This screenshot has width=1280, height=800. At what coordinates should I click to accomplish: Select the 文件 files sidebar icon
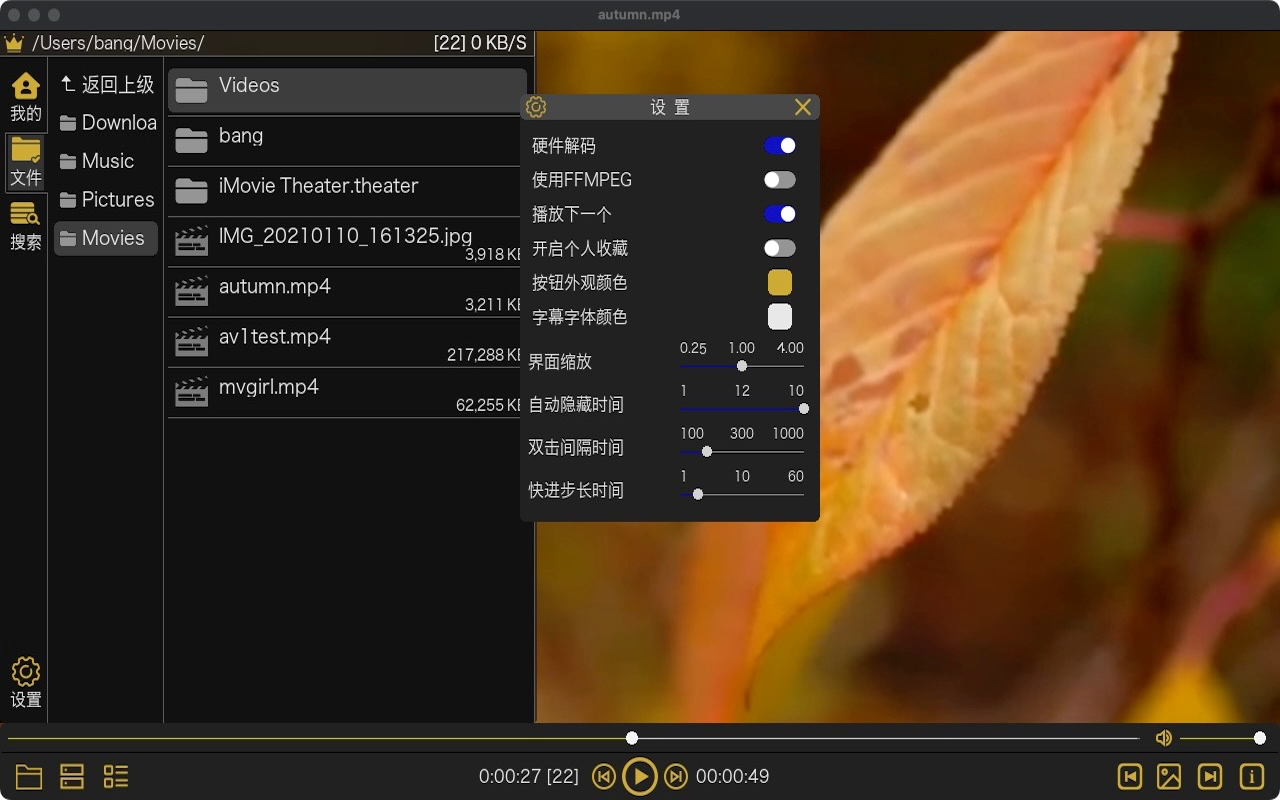[25, 162]
